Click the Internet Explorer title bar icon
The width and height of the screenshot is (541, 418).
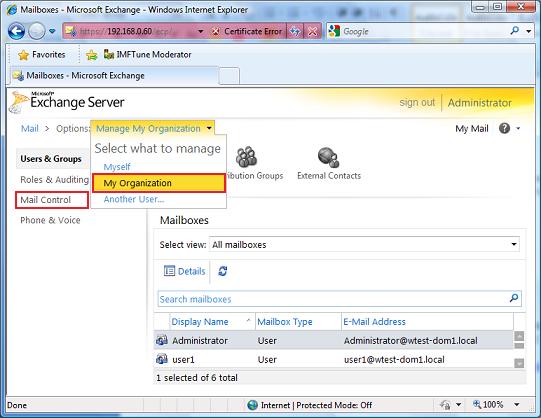[12, 9]
